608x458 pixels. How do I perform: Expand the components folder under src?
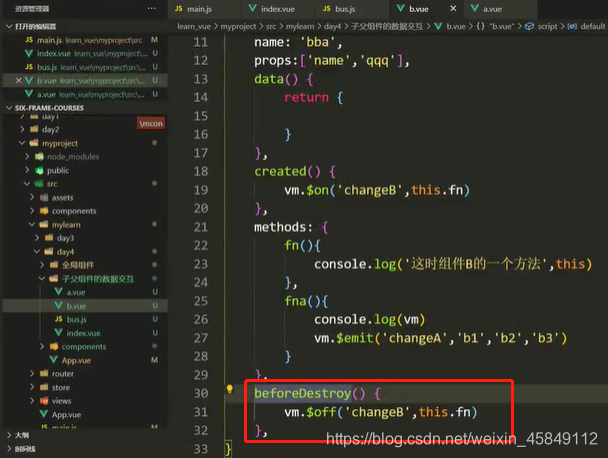click(x=32, y=211)
